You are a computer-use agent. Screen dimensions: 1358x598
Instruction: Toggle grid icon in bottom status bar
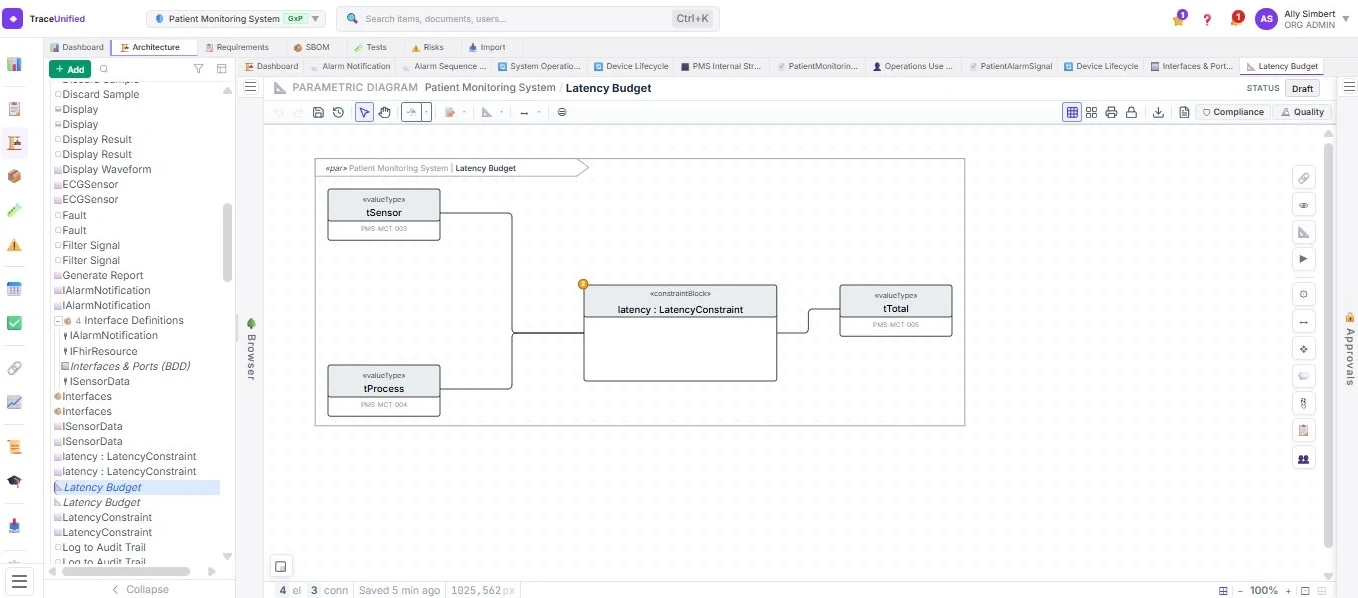[1224, 591]
